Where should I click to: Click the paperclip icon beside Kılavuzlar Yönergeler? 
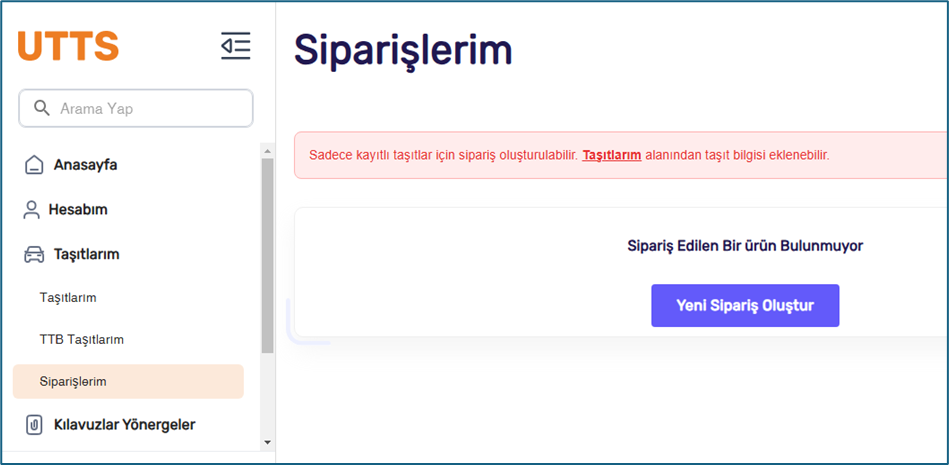[x=34, y=425]
